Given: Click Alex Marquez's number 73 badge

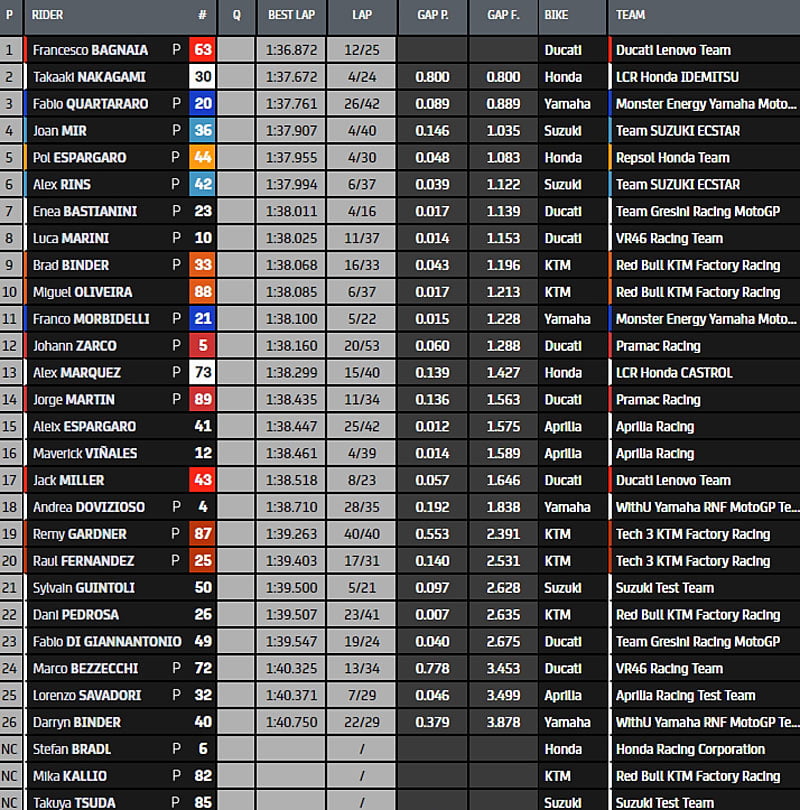Looking at the screenshot, I should pos(202,373).
